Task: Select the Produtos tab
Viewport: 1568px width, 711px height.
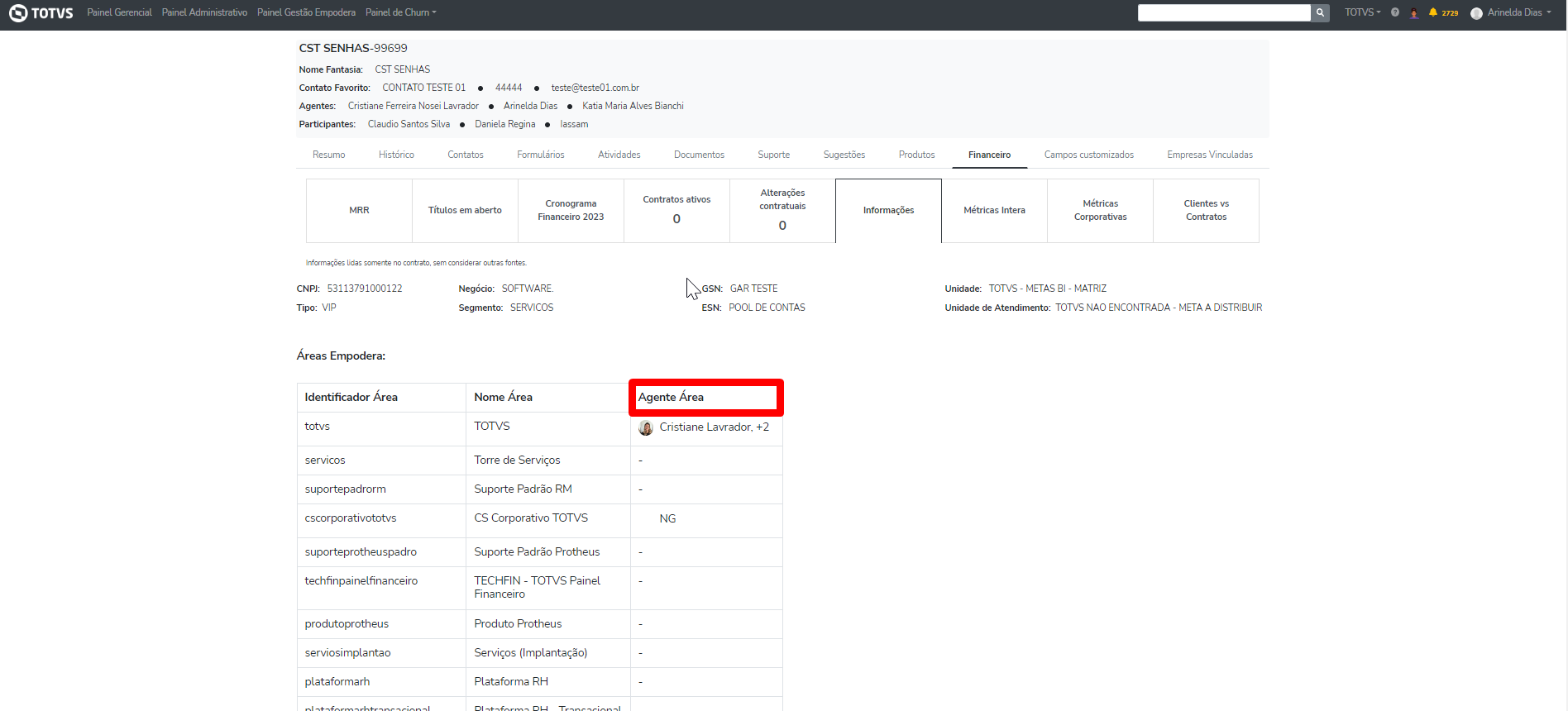Action: [917, 155]
